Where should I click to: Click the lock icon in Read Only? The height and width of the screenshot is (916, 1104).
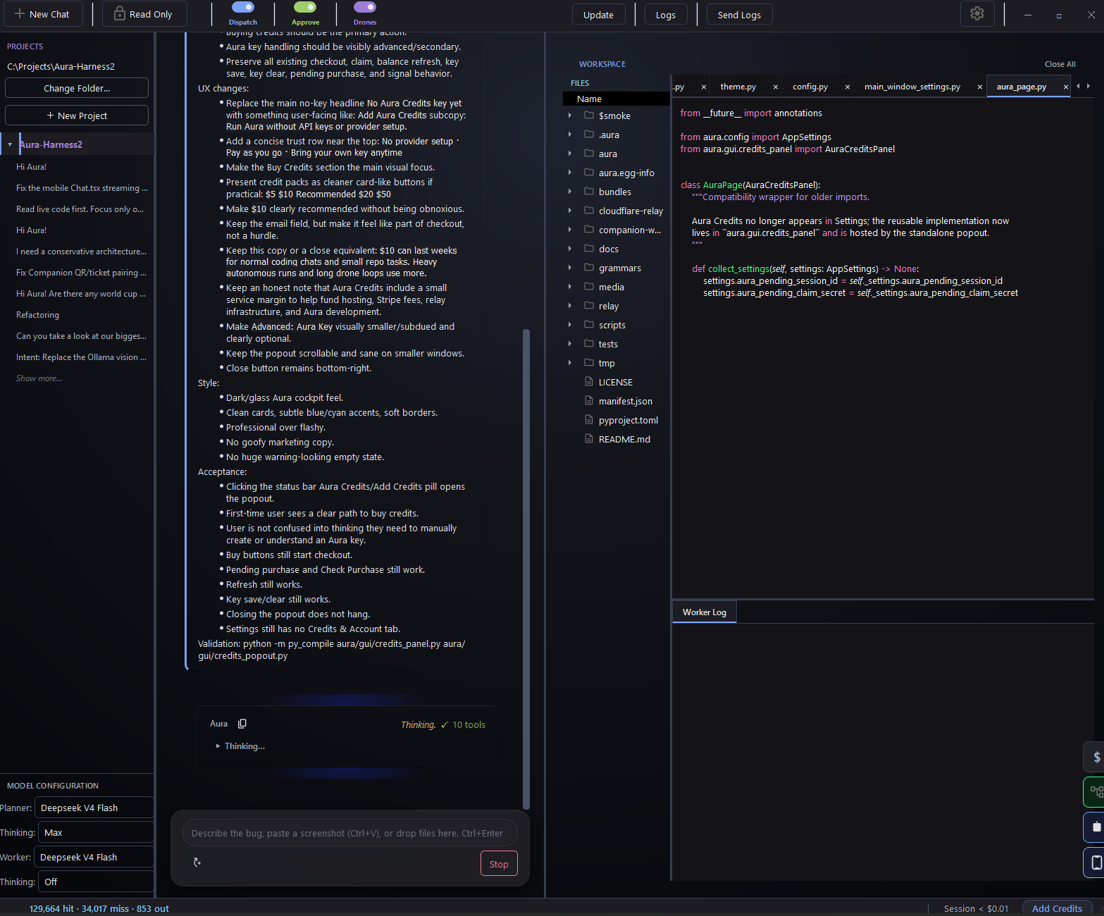click(x=120, y=13)
